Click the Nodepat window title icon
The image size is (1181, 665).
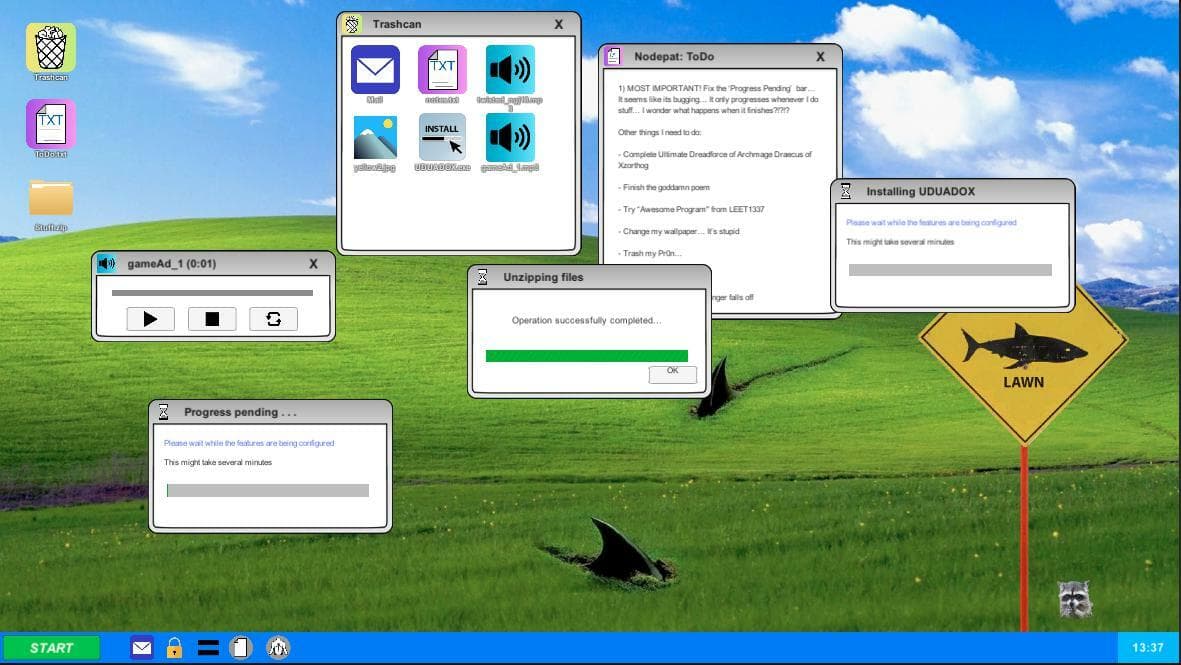[x=613, y=56]
